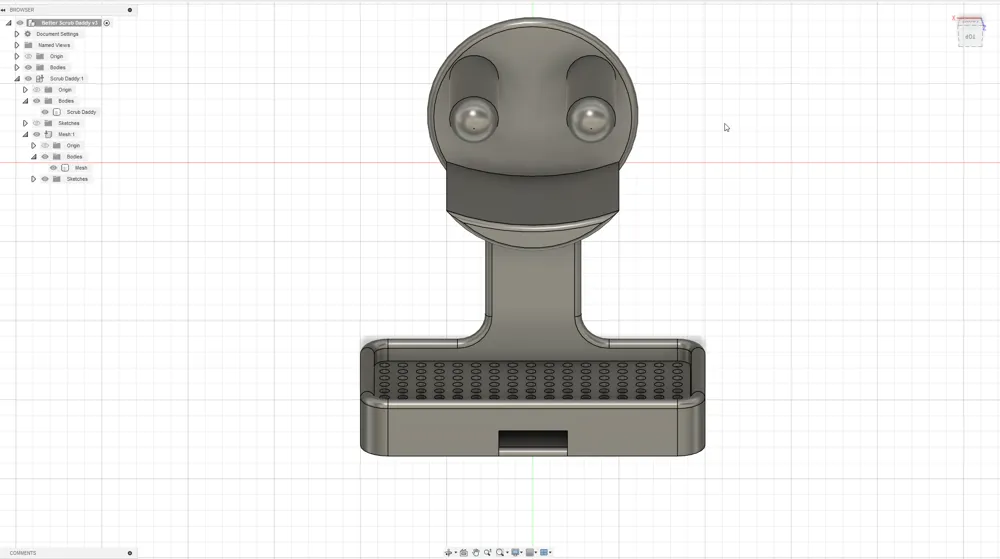Open Viewports layout icon
Viewport: 1000px width, 559px height.
coord(544,553)
